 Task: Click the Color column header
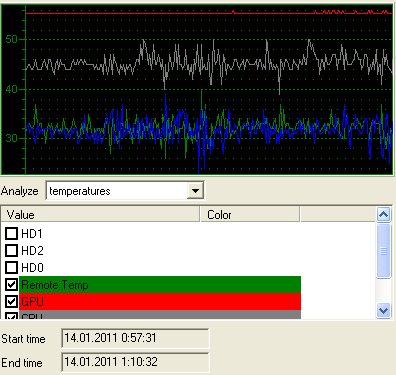click(250, 214)
